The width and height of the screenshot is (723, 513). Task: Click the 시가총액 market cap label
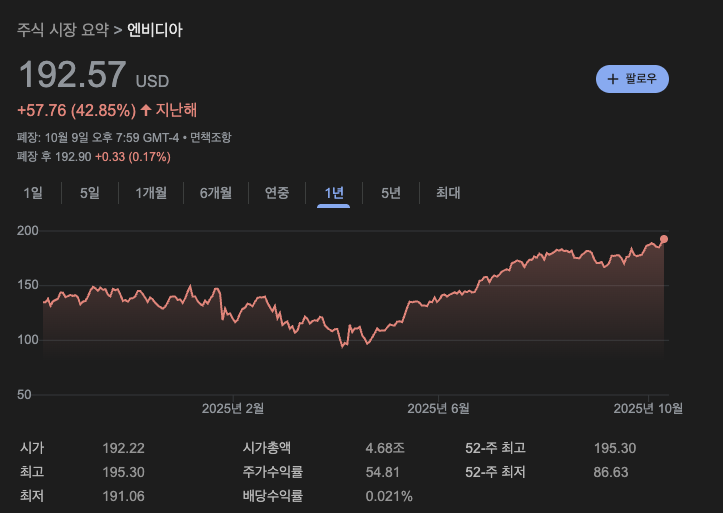273,448
